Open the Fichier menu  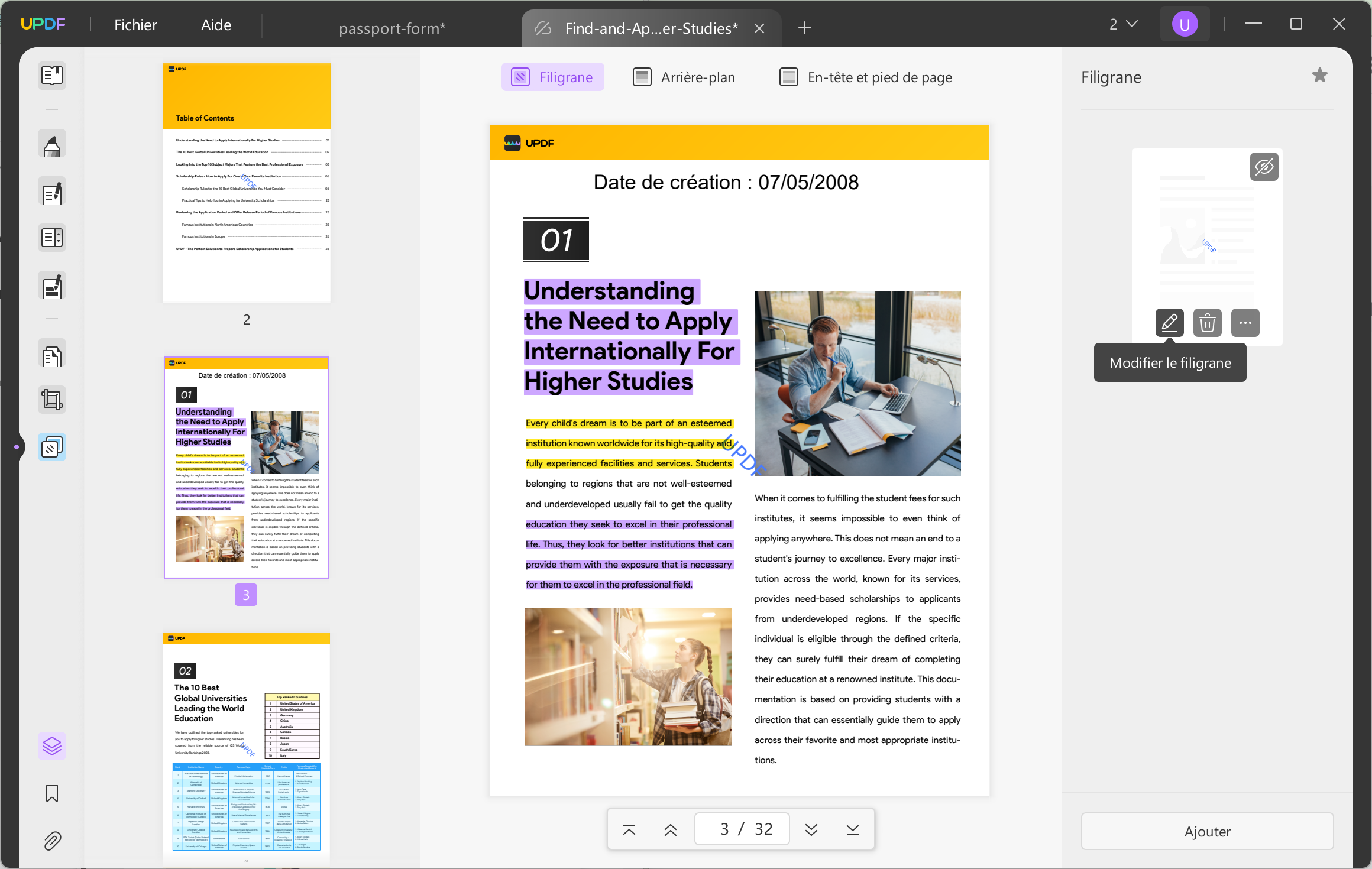[x=135, y=24]
